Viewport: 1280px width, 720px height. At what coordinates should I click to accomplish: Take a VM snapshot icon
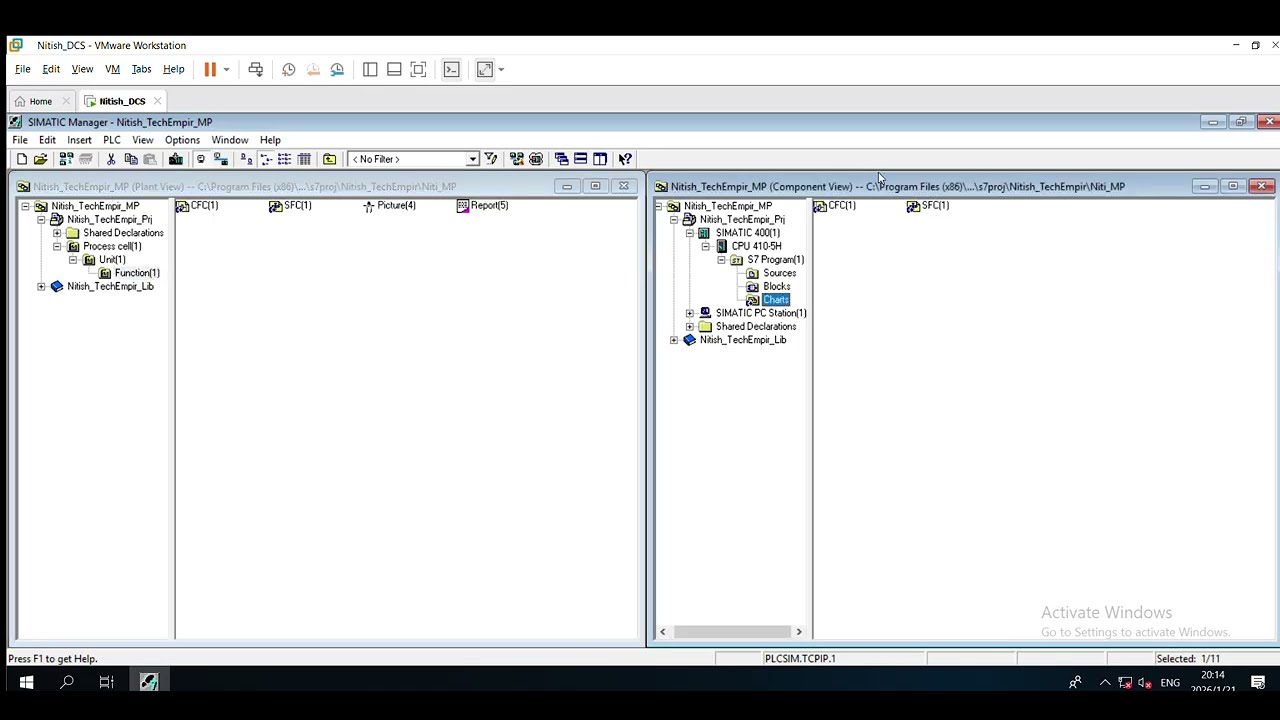coord(289,69)
